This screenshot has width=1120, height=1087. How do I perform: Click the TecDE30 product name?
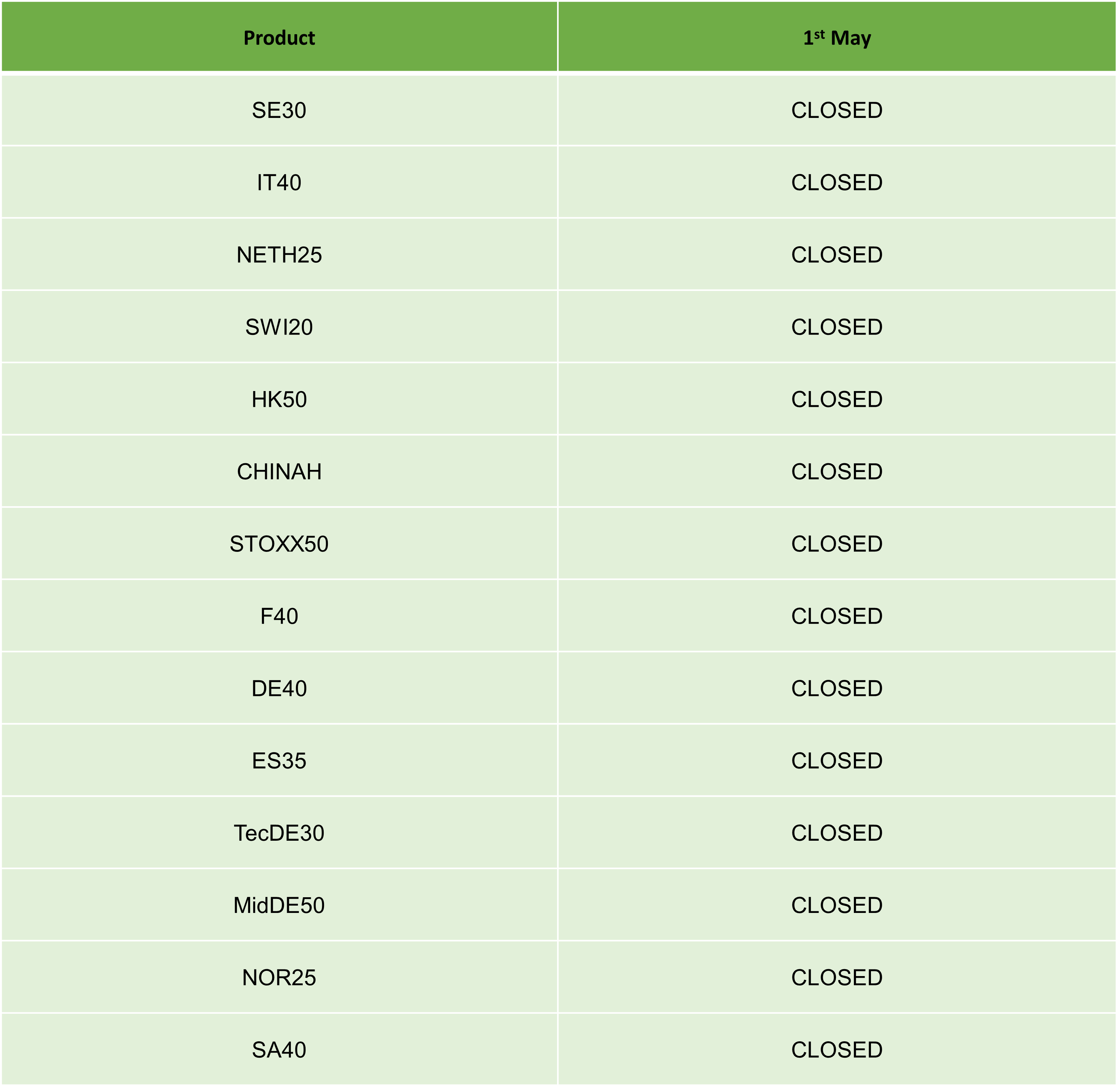click(x=279, y=833)
